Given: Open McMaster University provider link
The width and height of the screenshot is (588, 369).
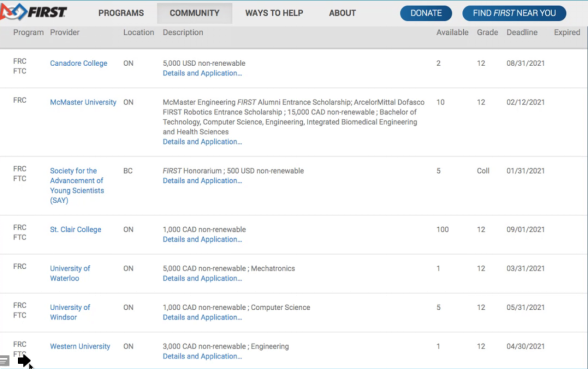Looking at the screenshot, I should point(83,102).
